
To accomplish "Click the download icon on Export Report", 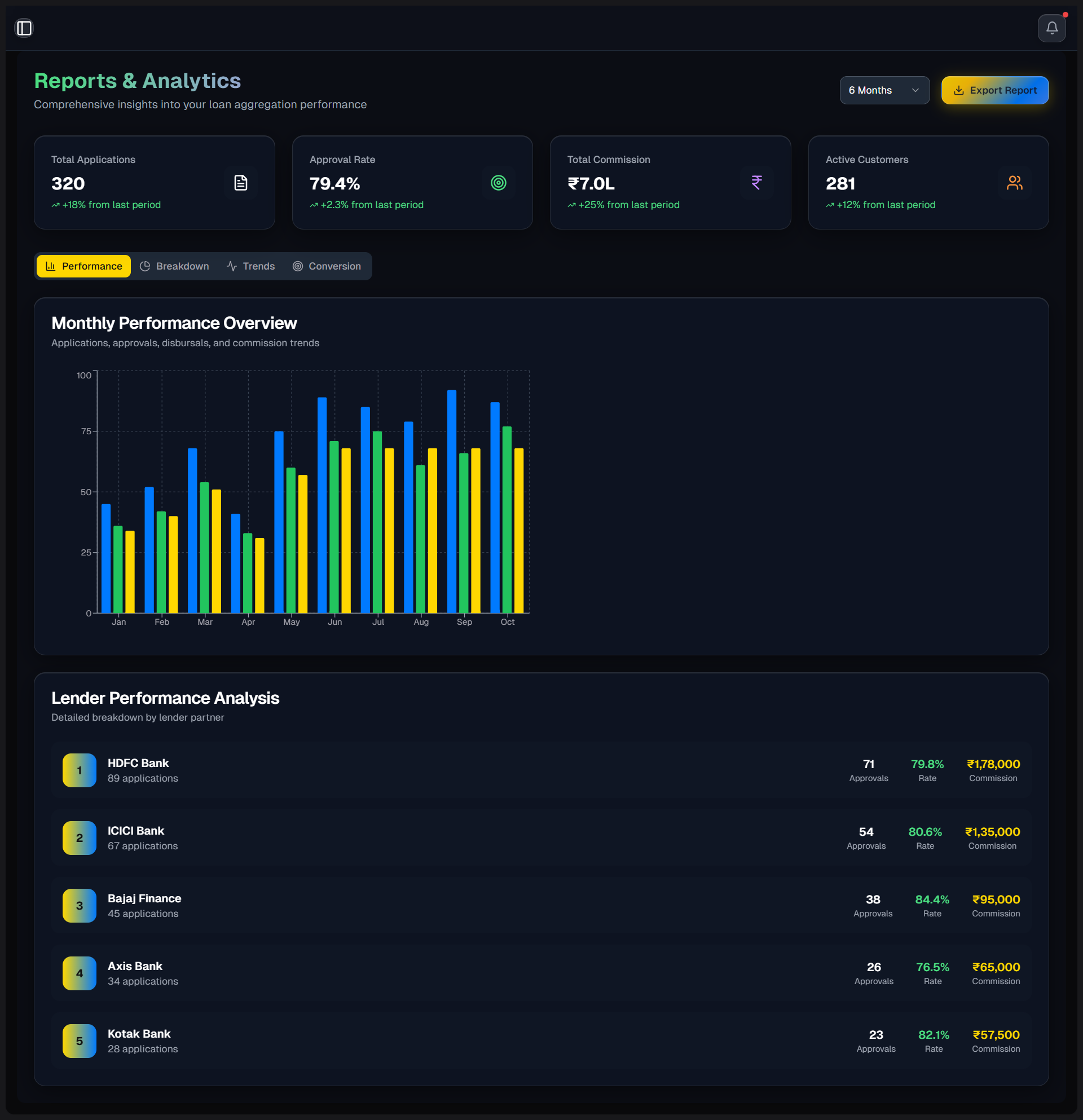I will click(x=958, y=90).
